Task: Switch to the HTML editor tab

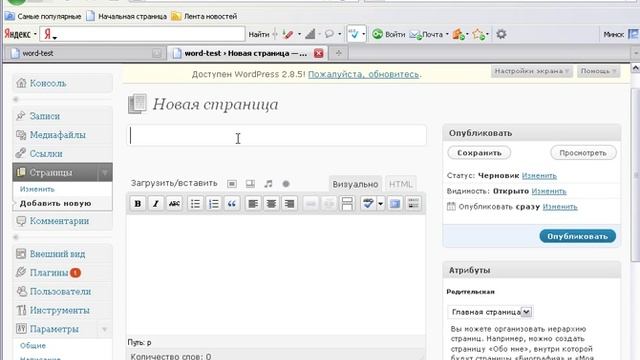Action: coord(400,184)
